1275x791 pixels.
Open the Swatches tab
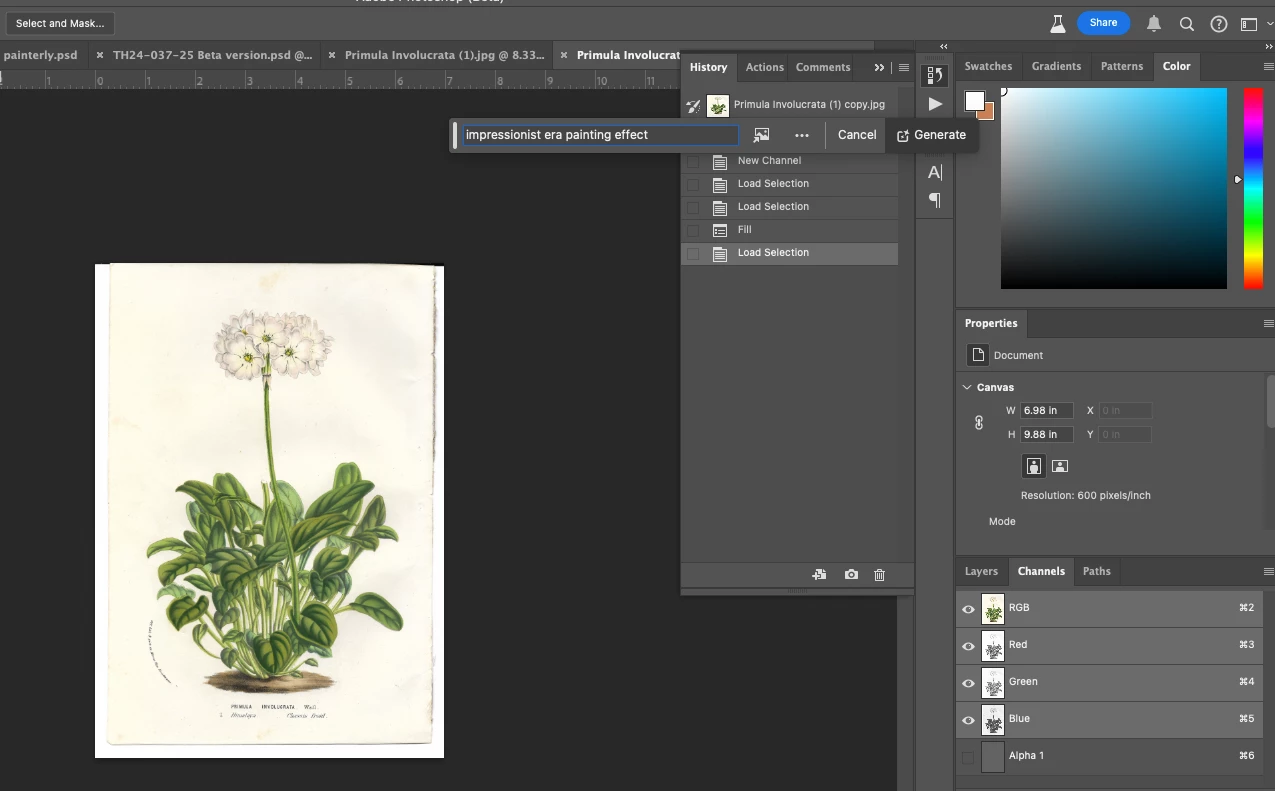988,66
